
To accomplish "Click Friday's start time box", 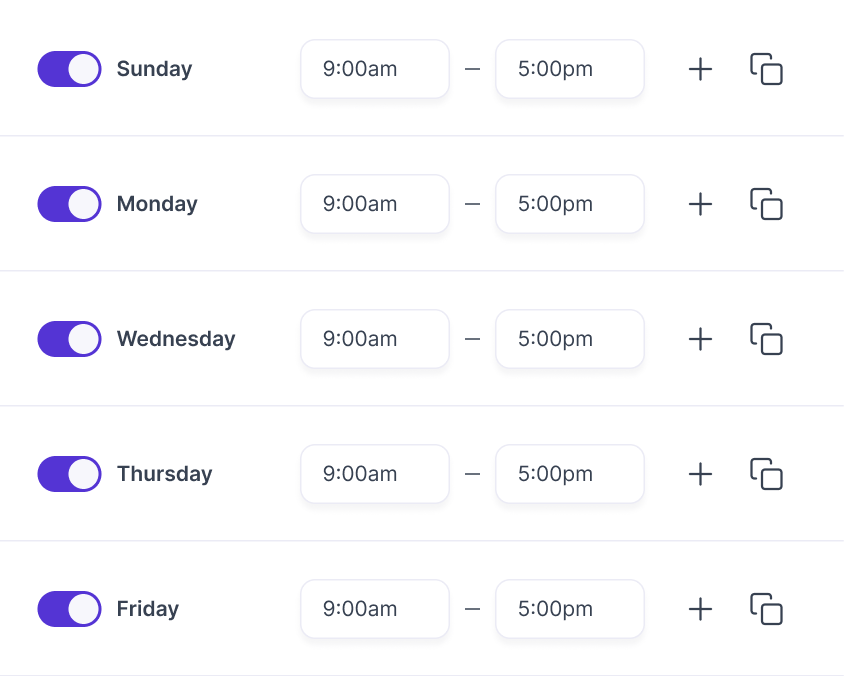I will [x=374, y=609].
